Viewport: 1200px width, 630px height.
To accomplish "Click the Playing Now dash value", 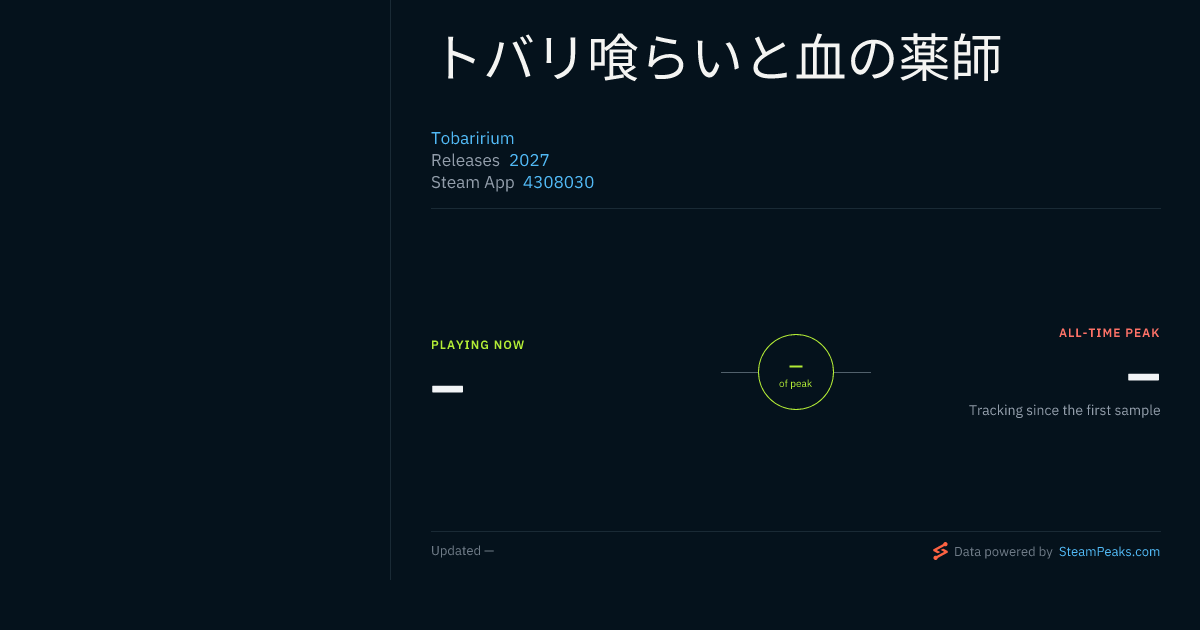I will click(447, 388).
